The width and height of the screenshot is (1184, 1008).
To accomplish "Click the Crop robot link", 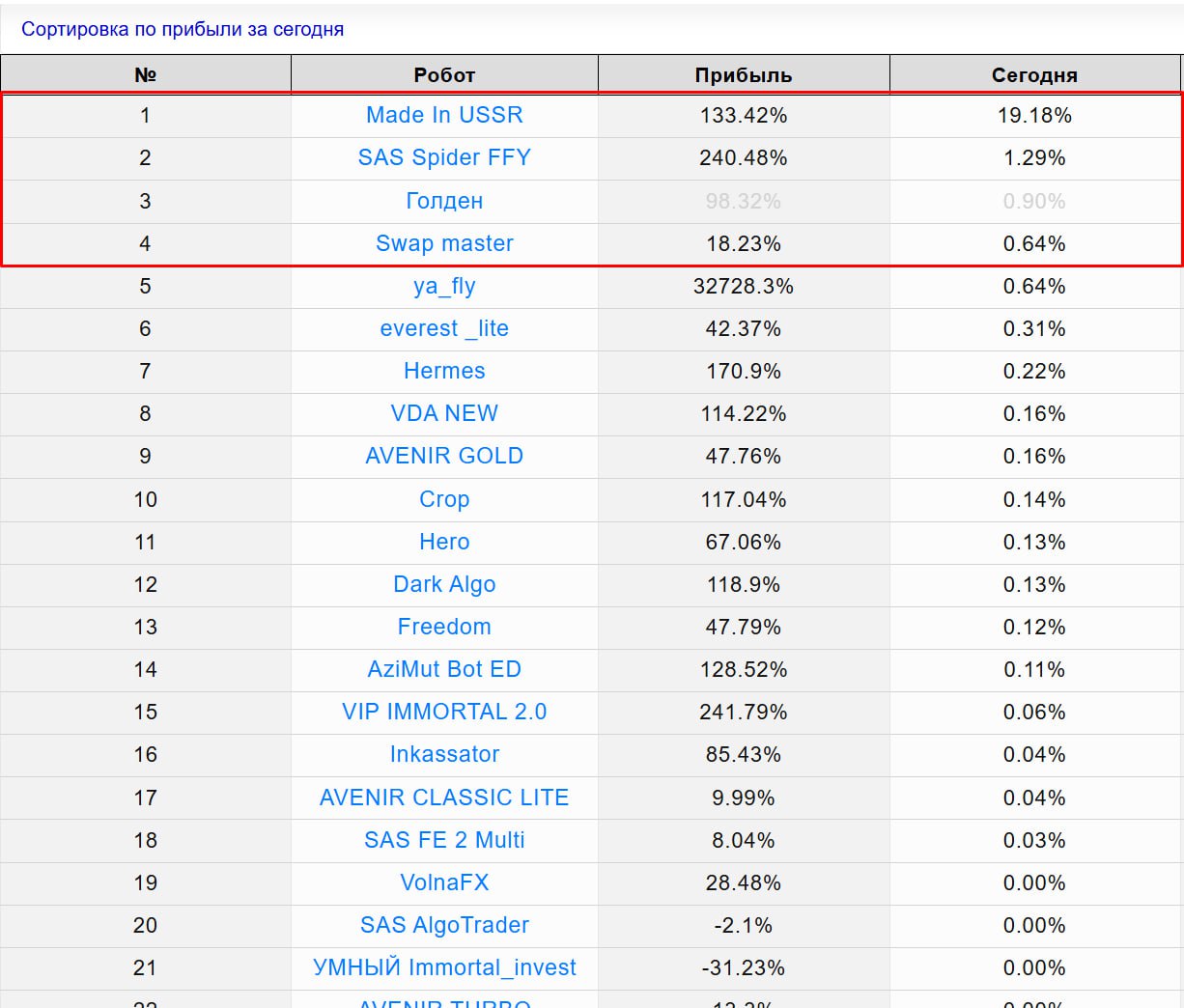I will pyautogui.click(x=444, y=499).
